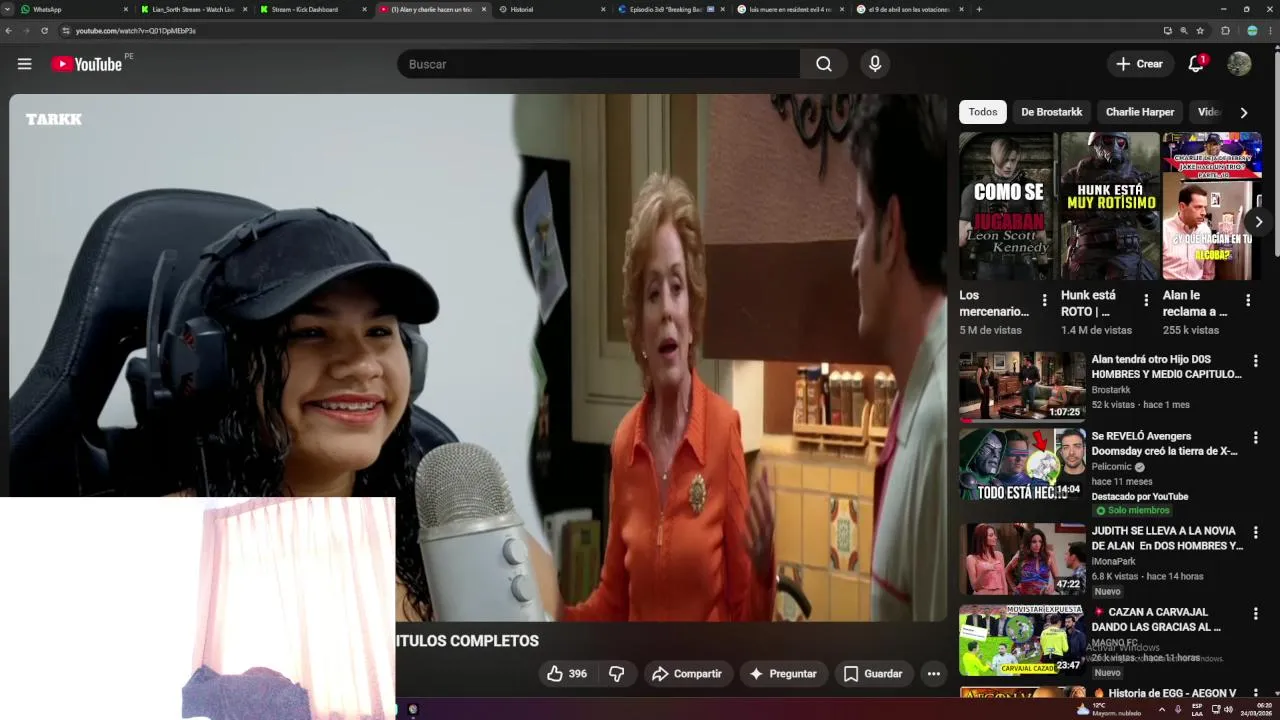Dislike the video with thumbs down
The width and height of the screenshot is (1280, 720).
(x=617, y=674)
